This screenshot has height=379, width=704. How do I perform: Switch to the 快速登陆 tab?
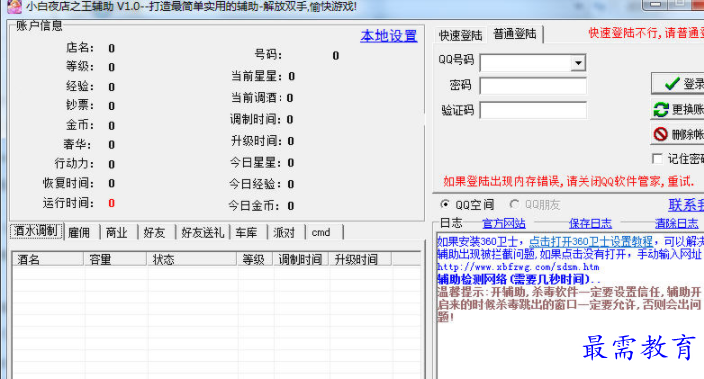(460, 35)
